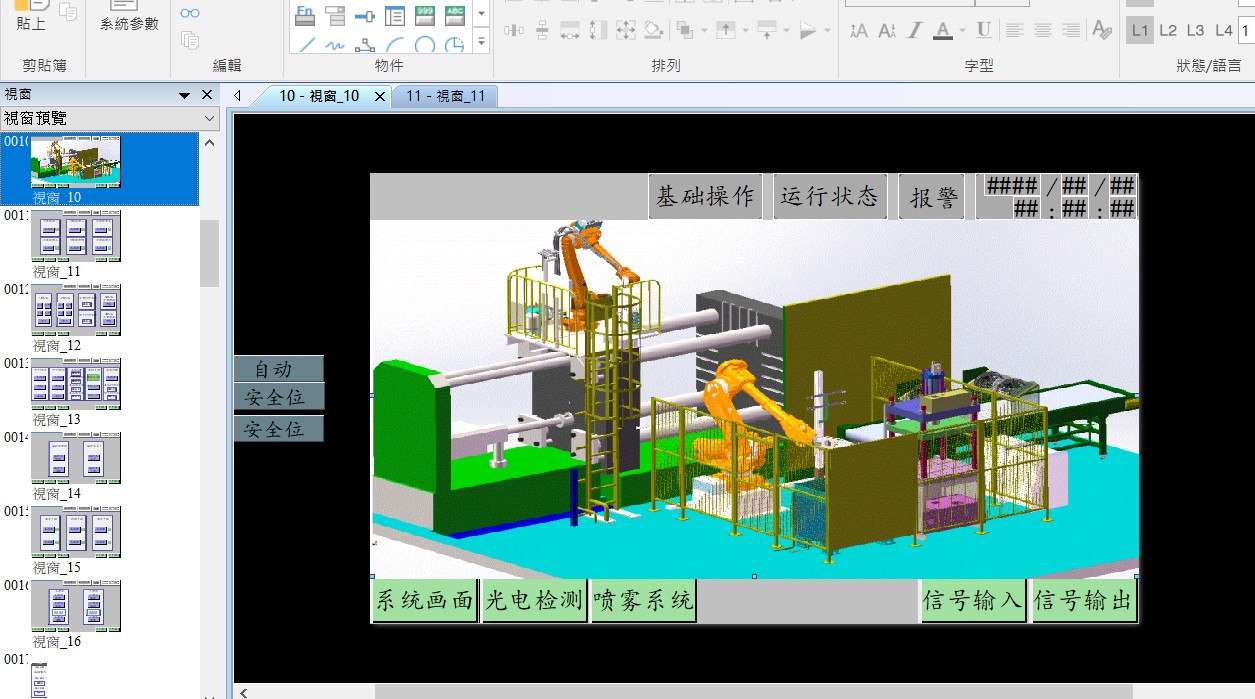1255x699 pixels.
Task: Open the 視窗預覽 dropdown
Action: pyautogui.click(x=209, y=119)
